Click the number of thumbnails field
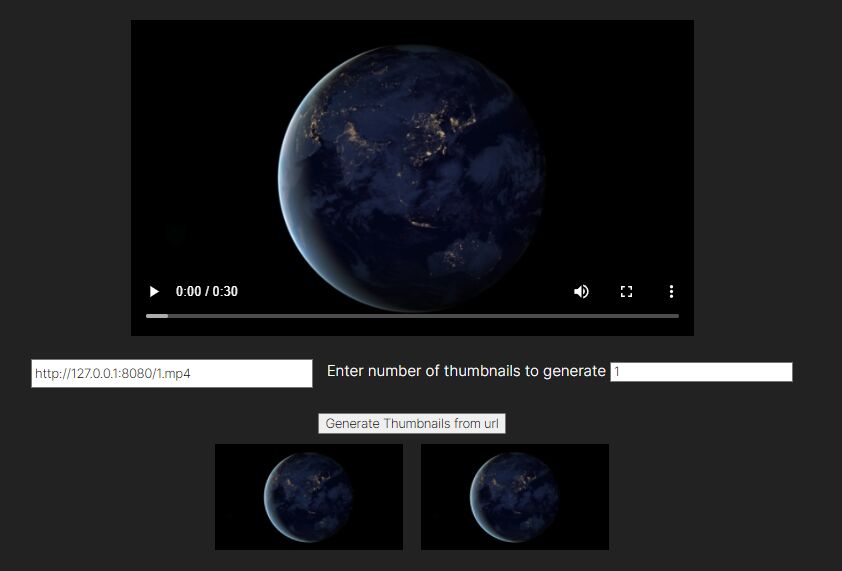This screenshot has width=842, height=571. point(701,372)
